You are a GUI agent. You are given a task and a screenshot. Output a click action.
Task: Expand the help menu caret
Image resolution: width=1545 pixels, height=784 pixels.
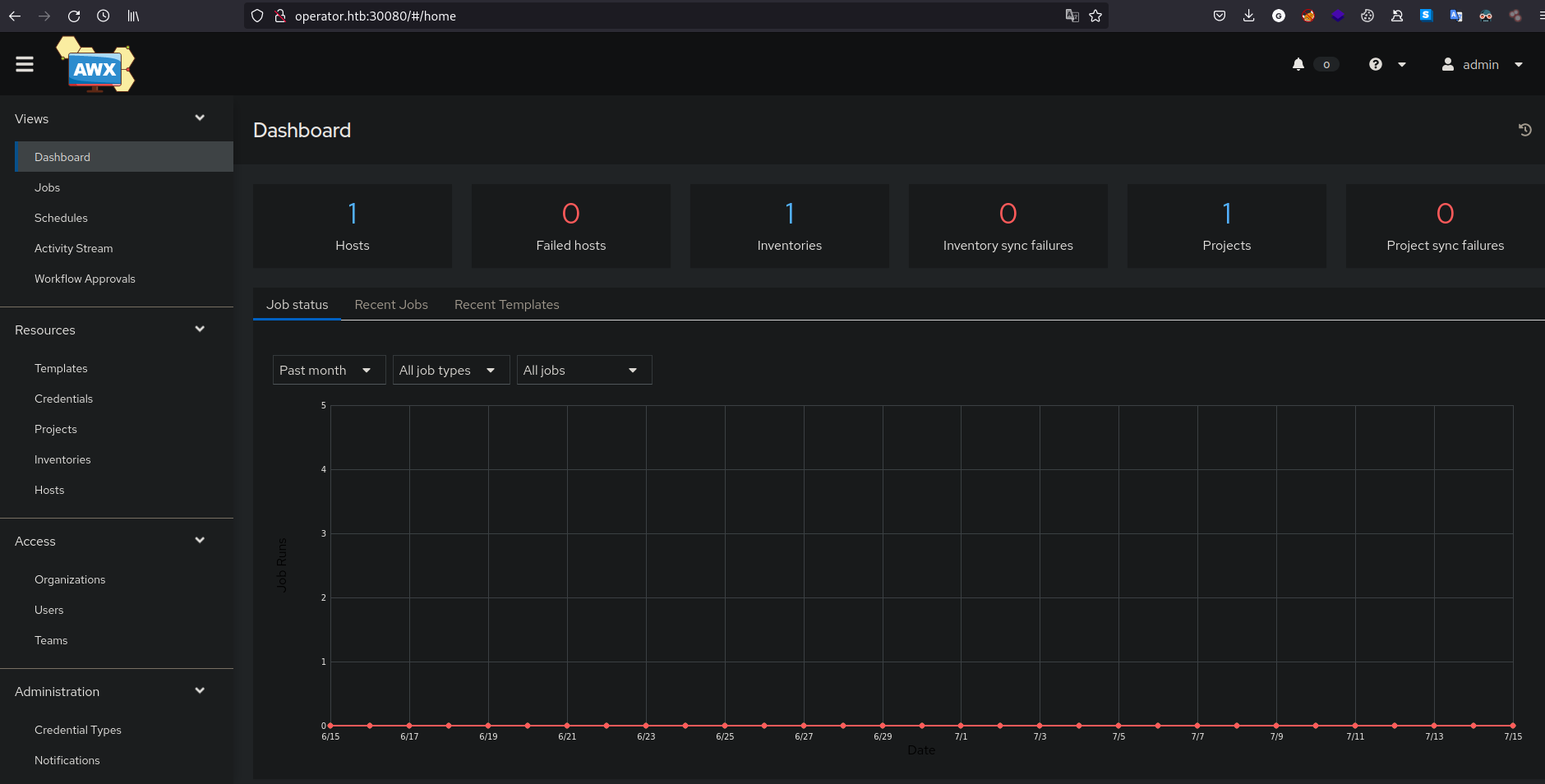1402,65
